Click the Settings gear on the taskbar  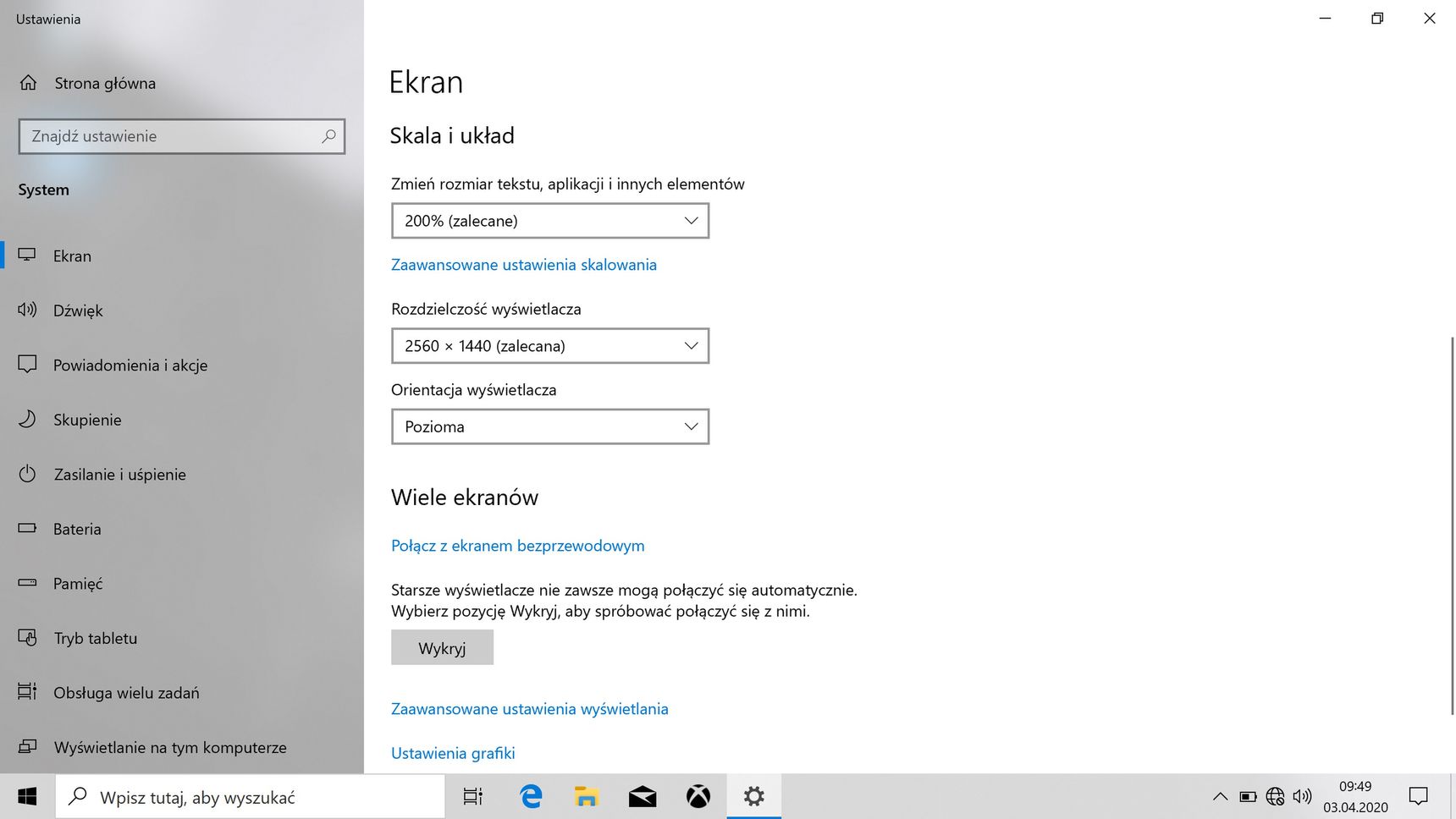pyautogui.click(x=753, y=796)
